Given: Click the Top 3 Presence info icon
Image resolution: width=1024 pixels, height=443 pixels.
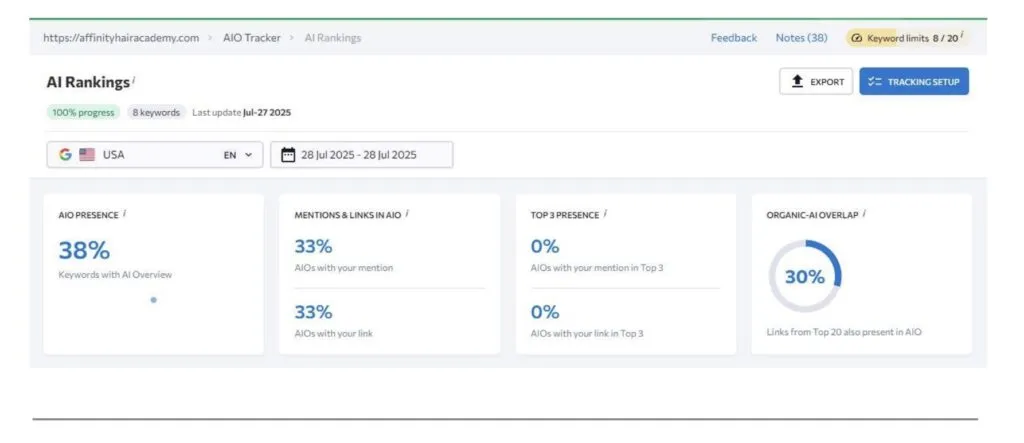Looking at the screenshot, I should (605, 212).
